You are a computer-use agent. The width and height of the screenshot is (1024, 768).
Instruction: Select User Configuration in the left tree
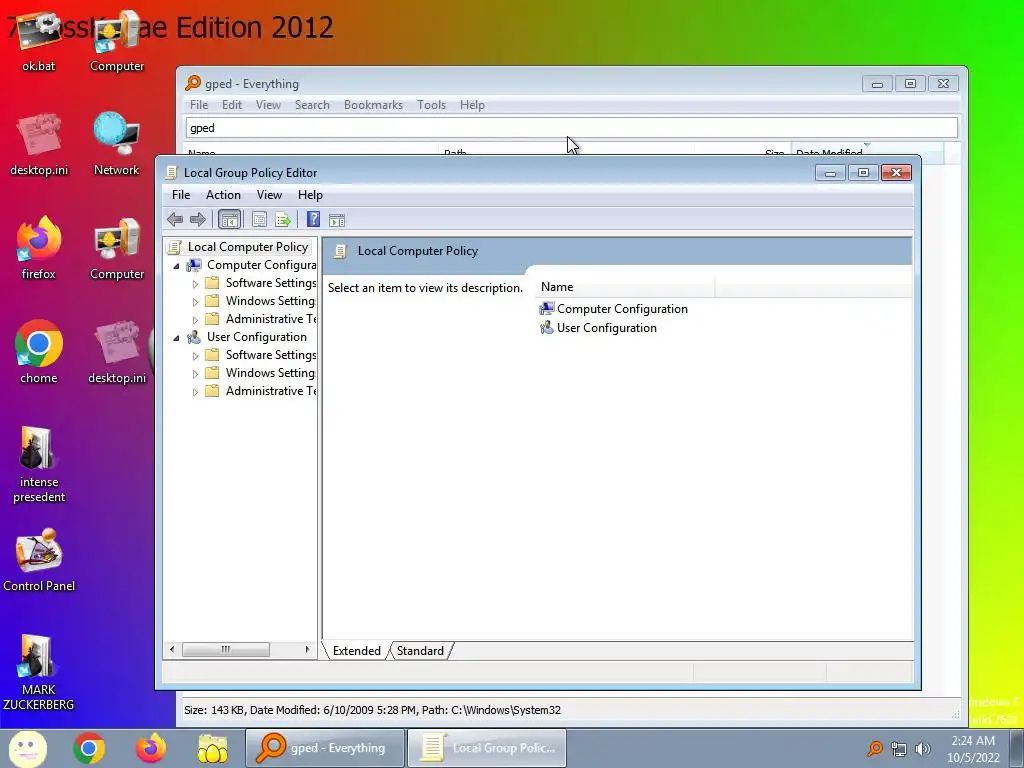(x=257, y=337)
